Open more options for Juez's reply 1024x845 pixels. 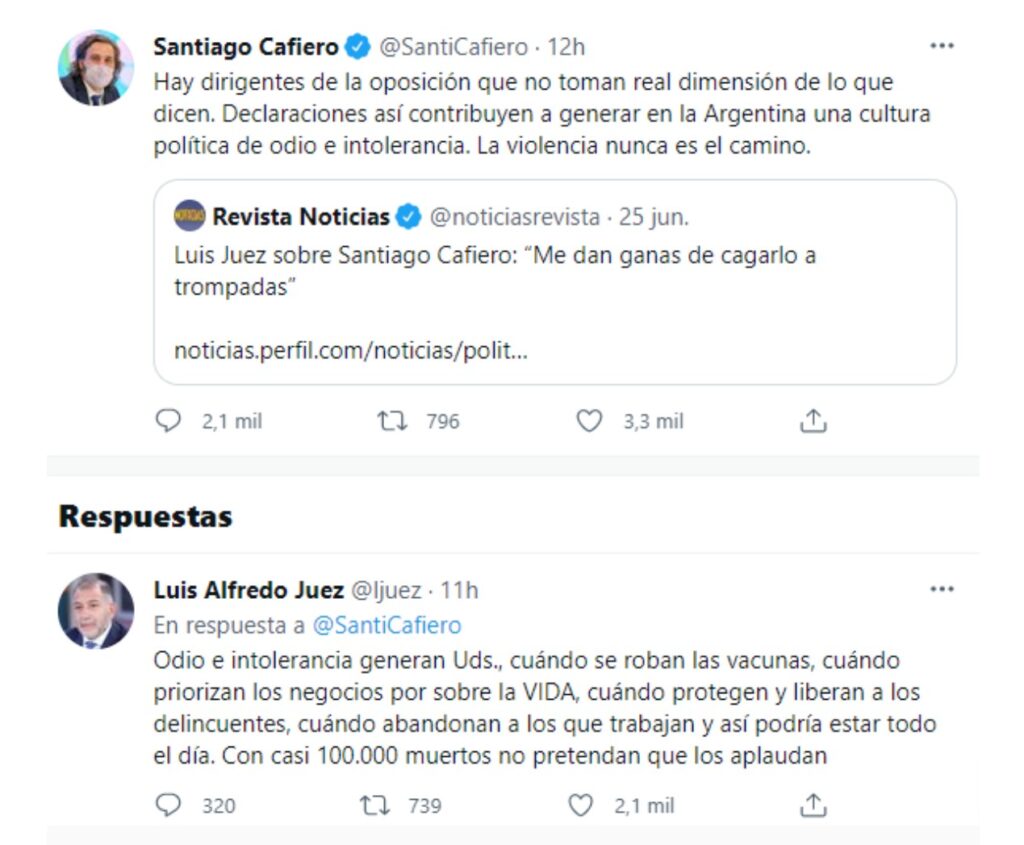tap(941, 590)
